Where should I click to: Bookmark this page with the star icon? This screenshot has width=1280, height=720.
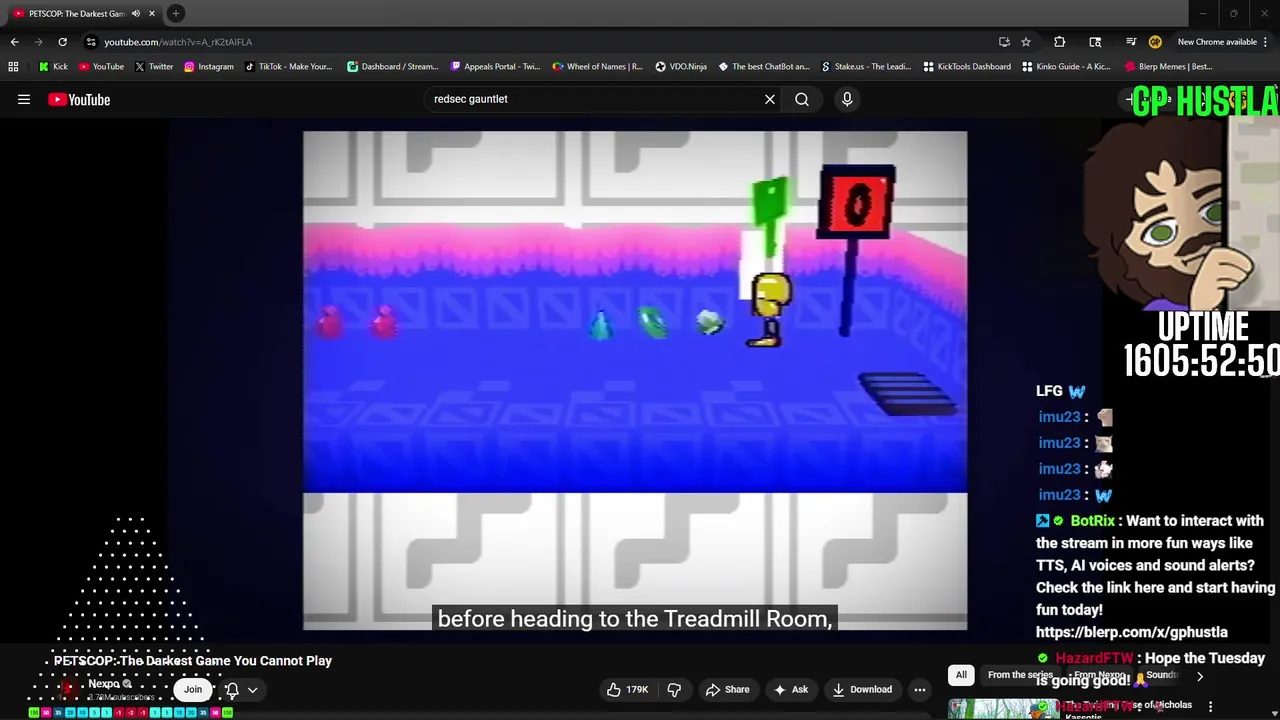tap(1026, 42)
